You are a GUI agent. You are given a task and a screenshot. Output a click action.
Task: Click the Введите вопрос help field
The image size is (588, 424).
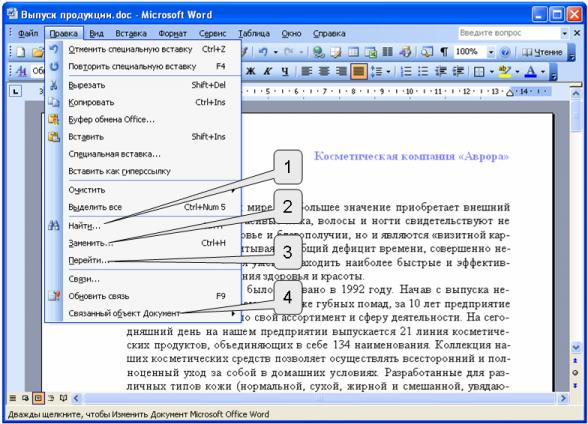[x=509, y=33]
